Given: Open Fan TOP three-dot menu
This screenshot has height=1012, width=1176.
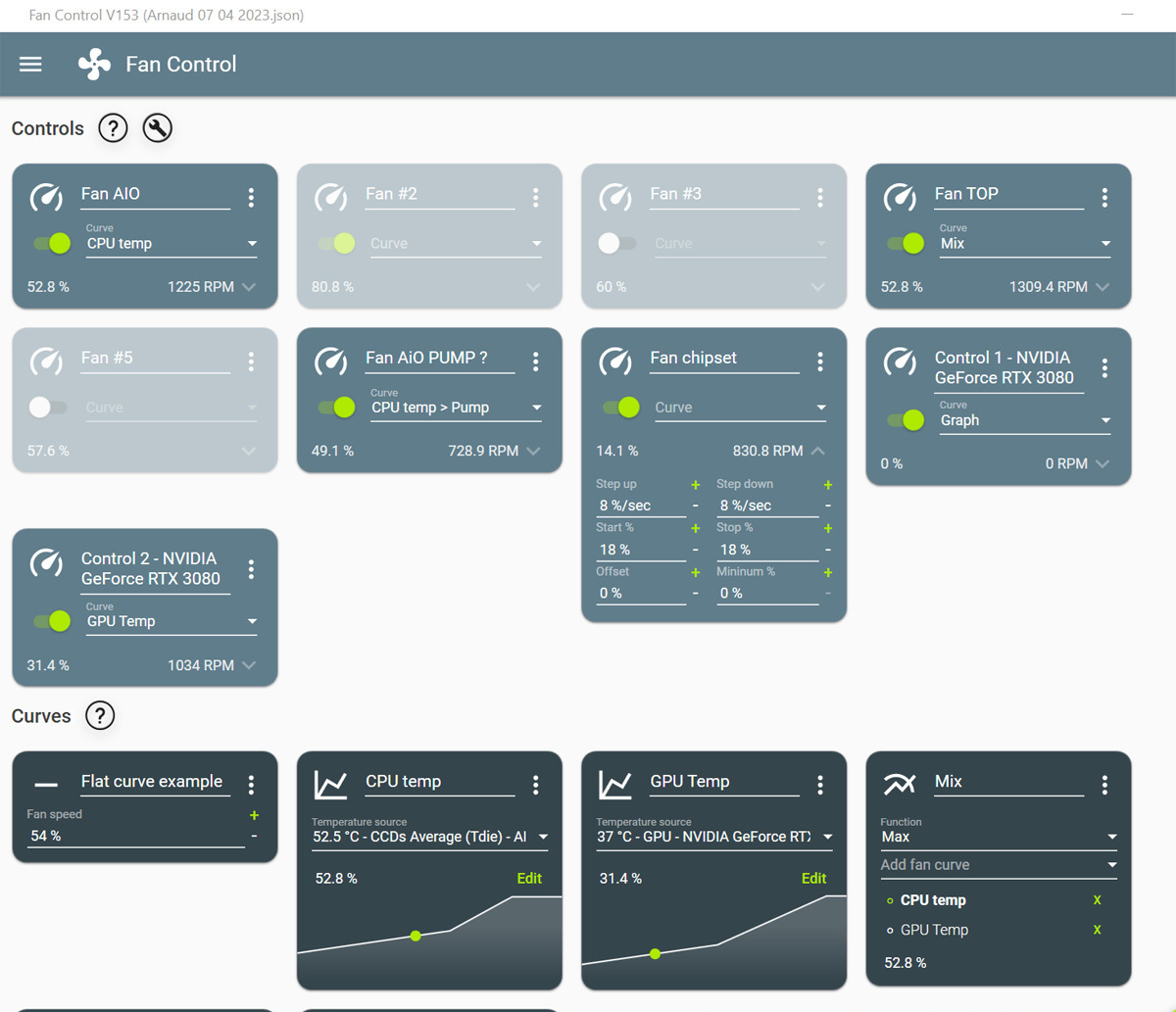Looking at the screenshot, I should click(x=1104, y=197).
